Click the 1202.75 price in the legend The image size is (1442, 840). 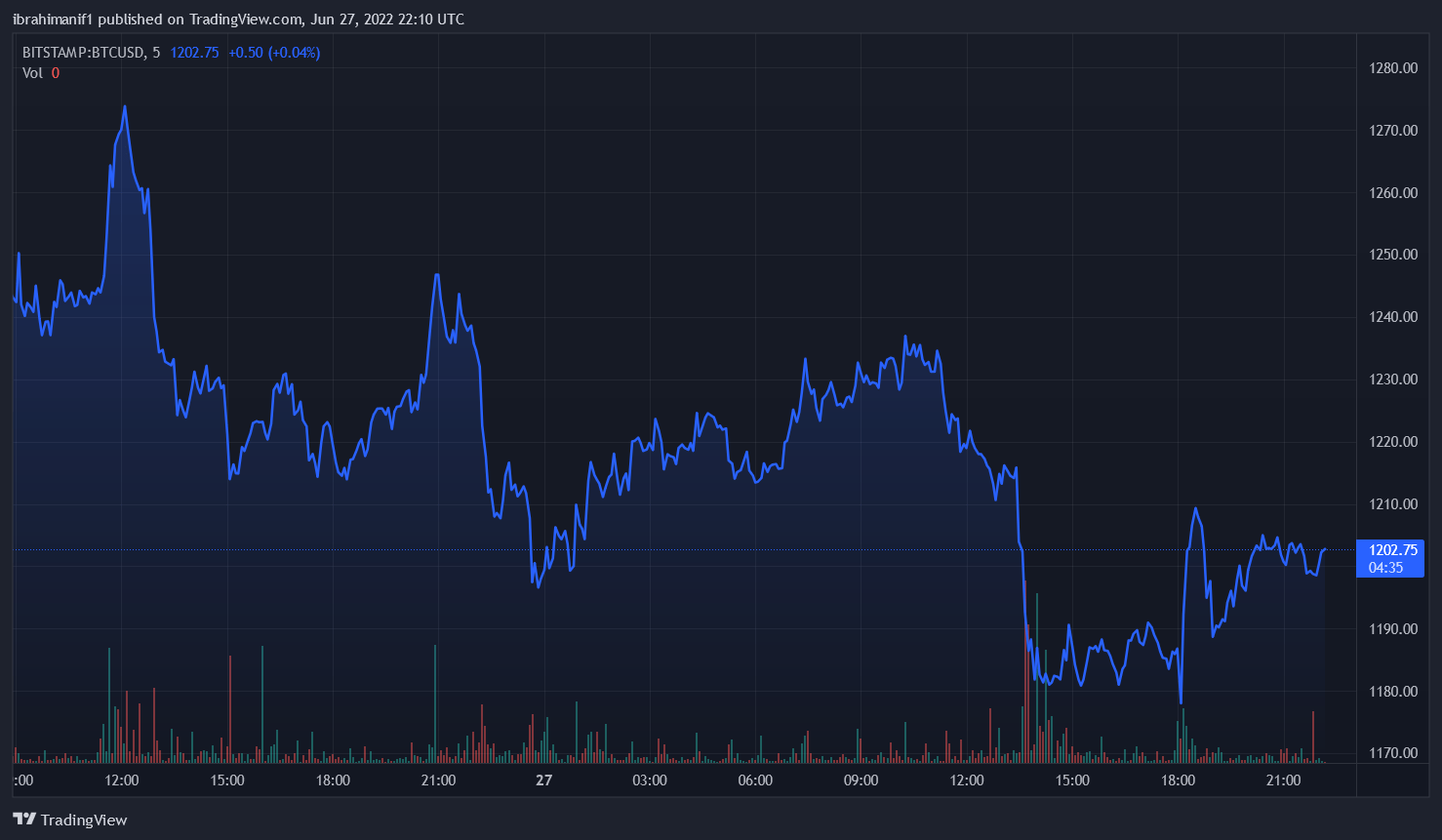click(x=194, y=53)
